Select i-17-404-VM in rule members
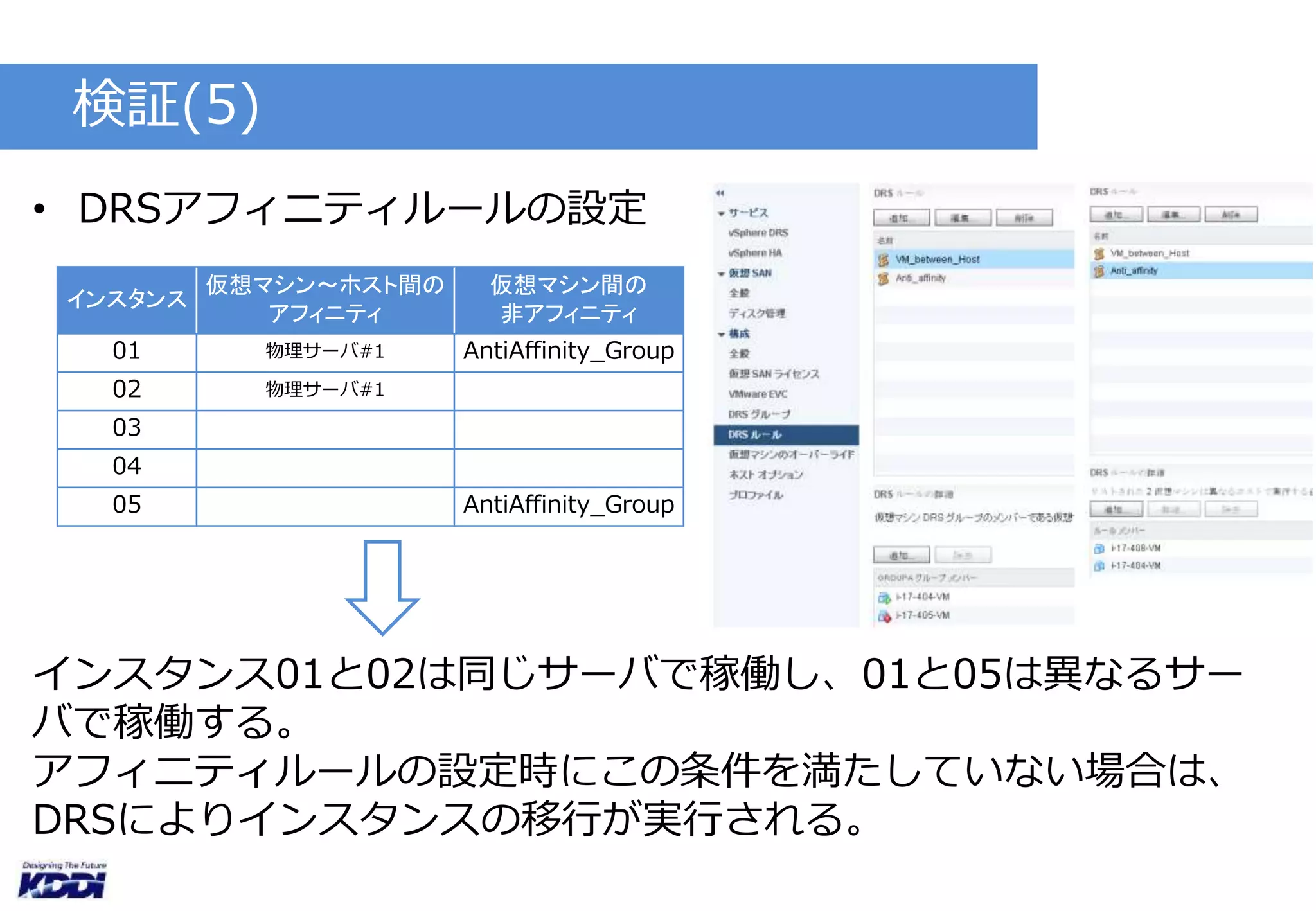The height and width of the screenshot is (911, 1316). click(1135, 566)
